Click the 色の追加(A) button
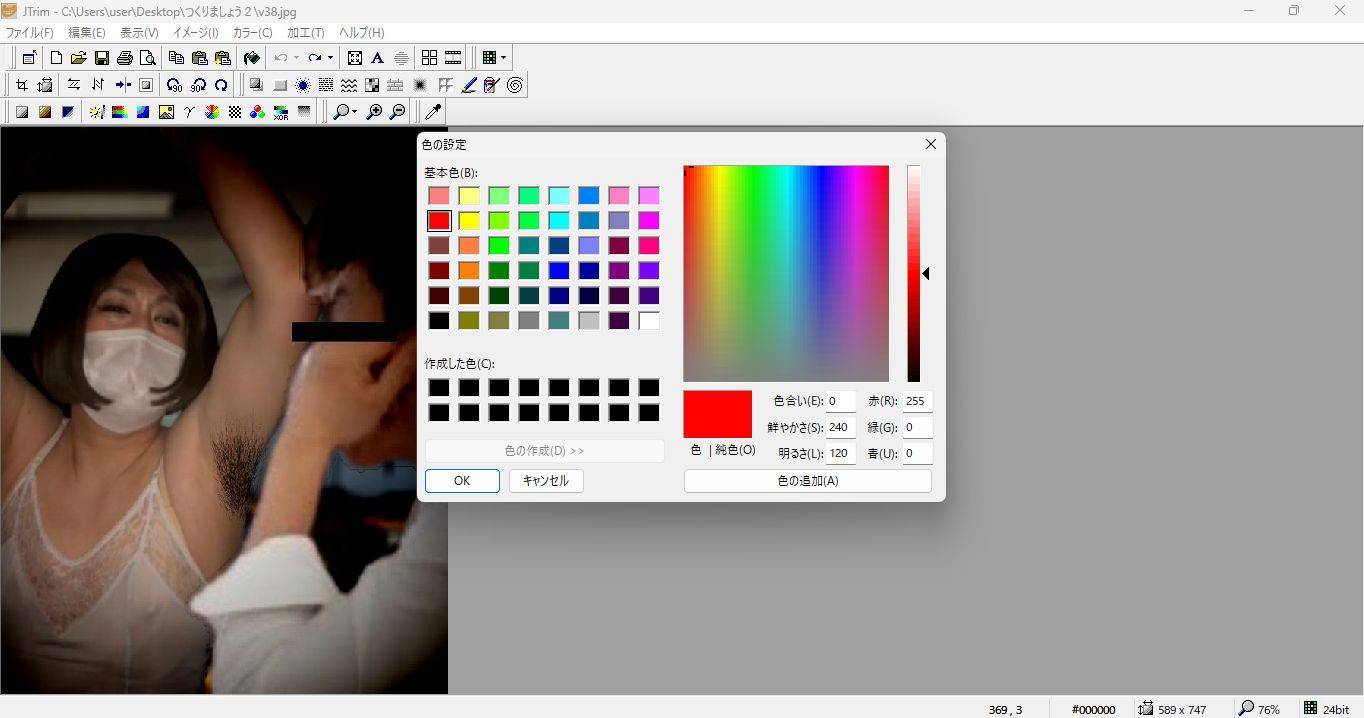Image resolution: width=1364 pixels, height=718 pixels. (x=807, y=481)
